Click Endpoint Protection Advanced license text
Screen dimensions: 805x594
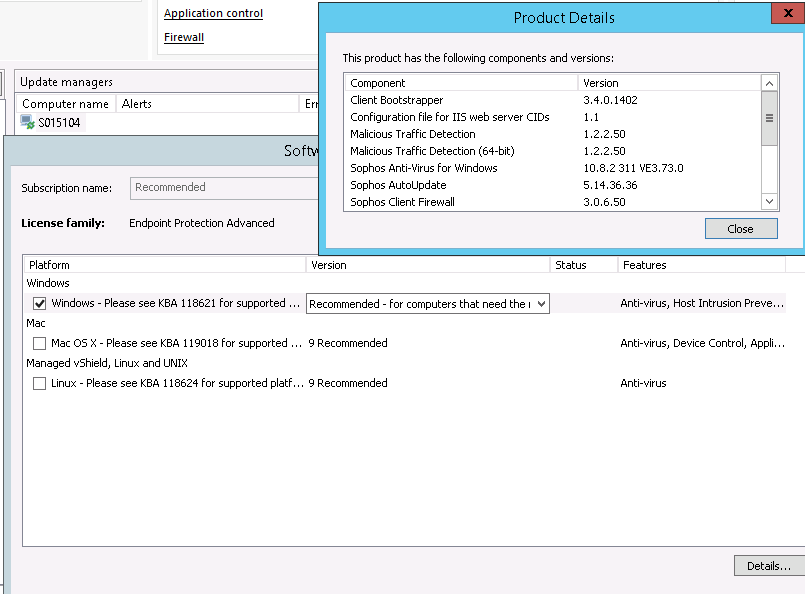coord(202,223)
